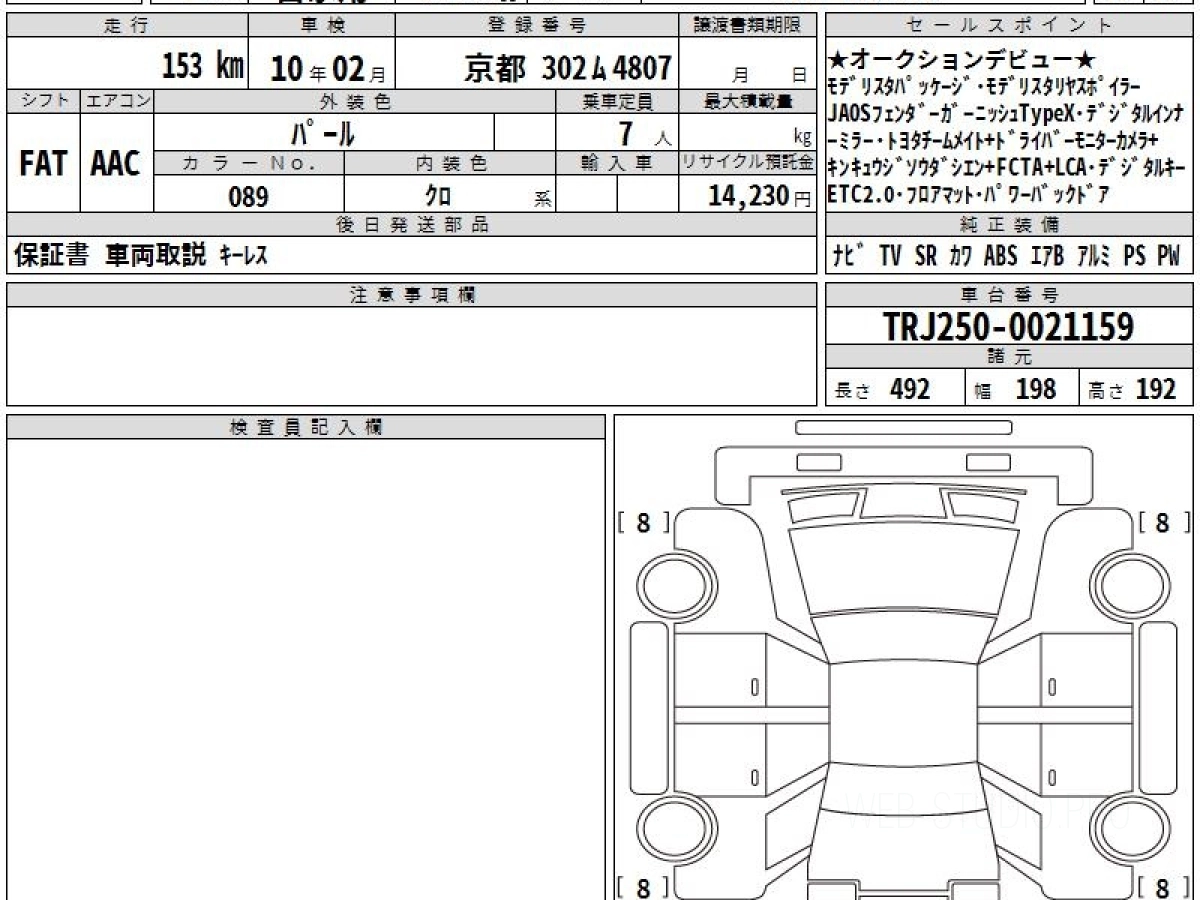This screenshot has width=1200, height=900.
Task: Click the 車台番号 header
Action: [x=1009, y=294]
